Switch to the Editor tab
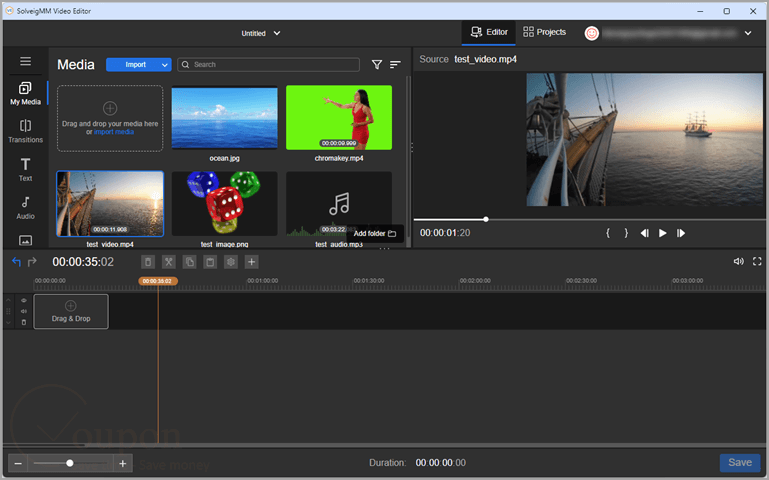 click(489, 32)
